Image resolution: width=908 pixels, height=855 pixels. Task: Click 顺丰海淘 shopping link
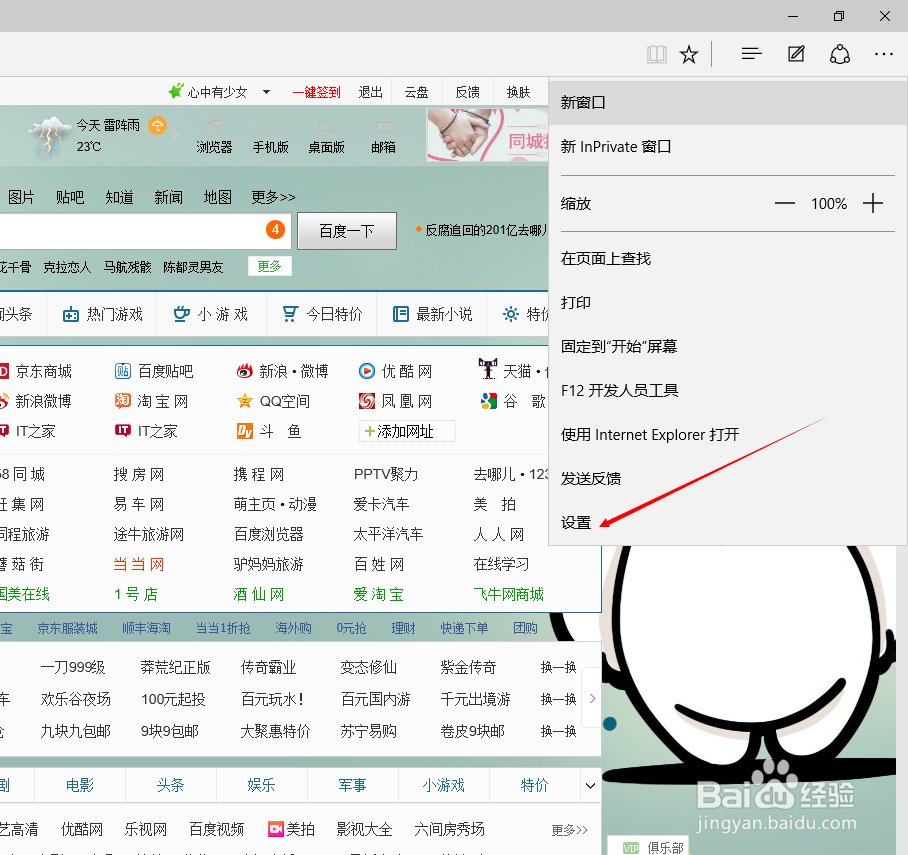(146, 629)
